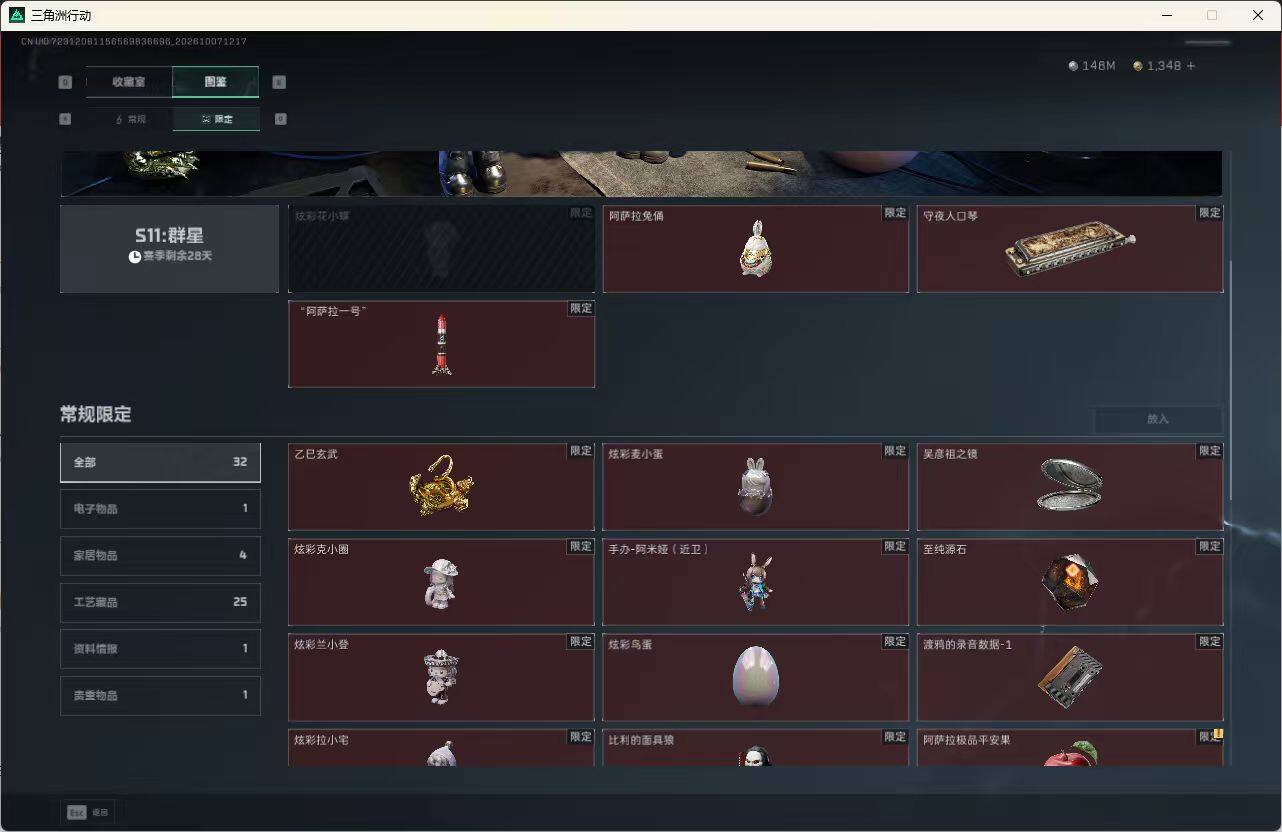Filter by 电子物品 category
The width and height of the screenshot is (1282, 832).
pos(160,508)
